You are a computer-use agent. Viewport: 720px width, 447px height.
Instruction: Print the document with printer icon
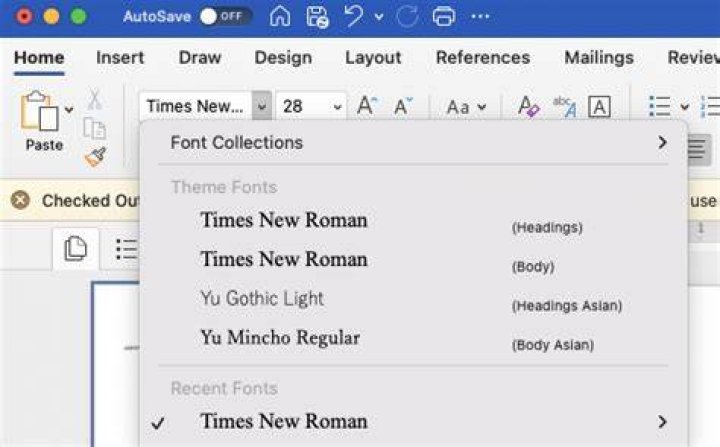pyautogui.click(x=444, y=17)
